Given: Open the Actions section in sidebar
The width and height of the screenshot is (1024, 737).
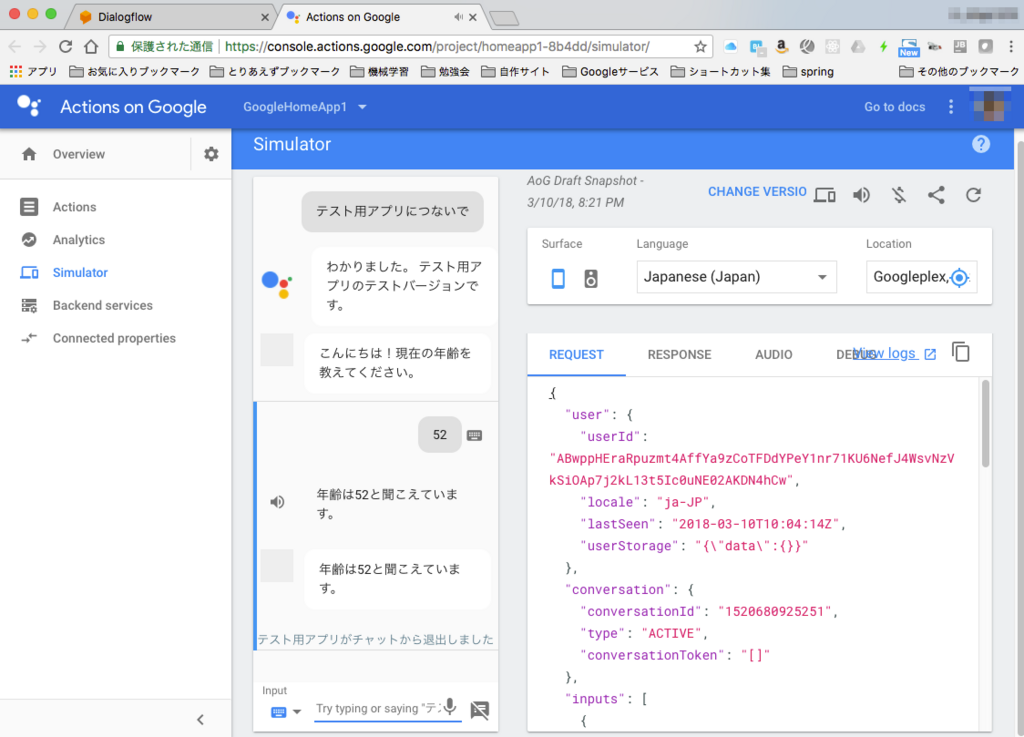Looking at the screenshot, I should [x=74, y=207].
